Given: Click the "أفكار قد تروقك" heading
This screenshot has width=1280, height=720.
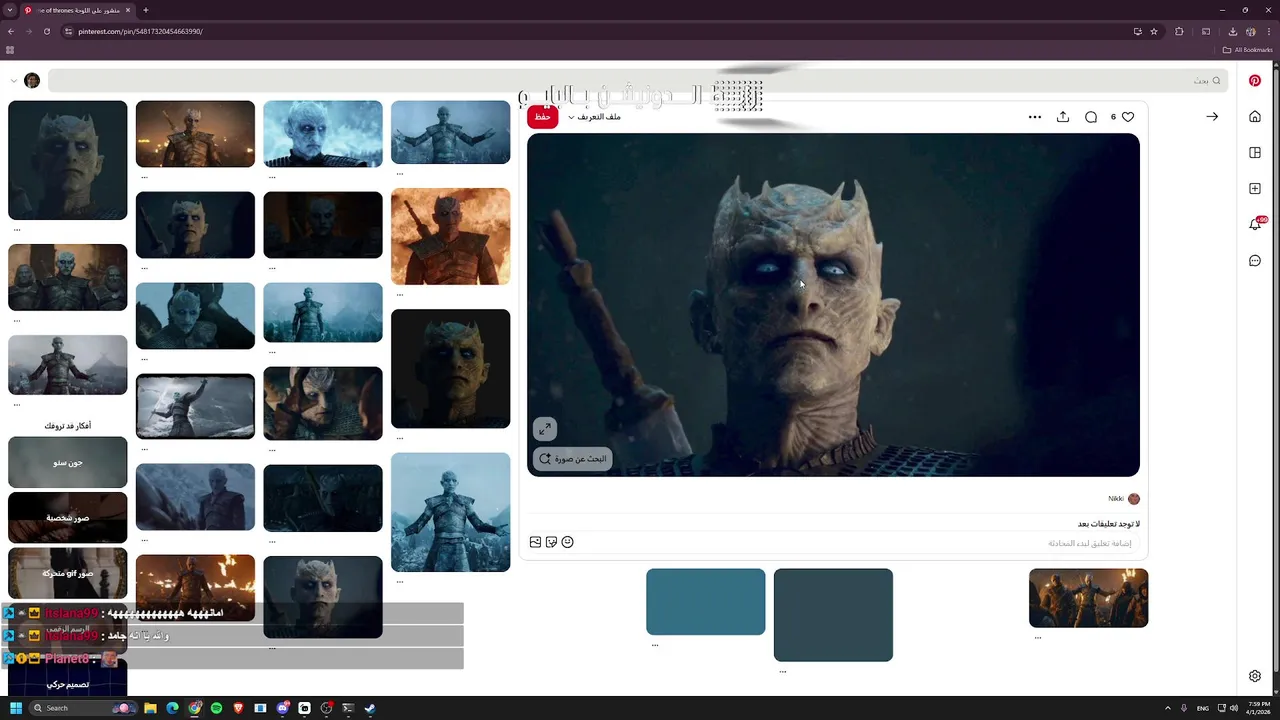Looking at the screenshot, I should [68, 426].
